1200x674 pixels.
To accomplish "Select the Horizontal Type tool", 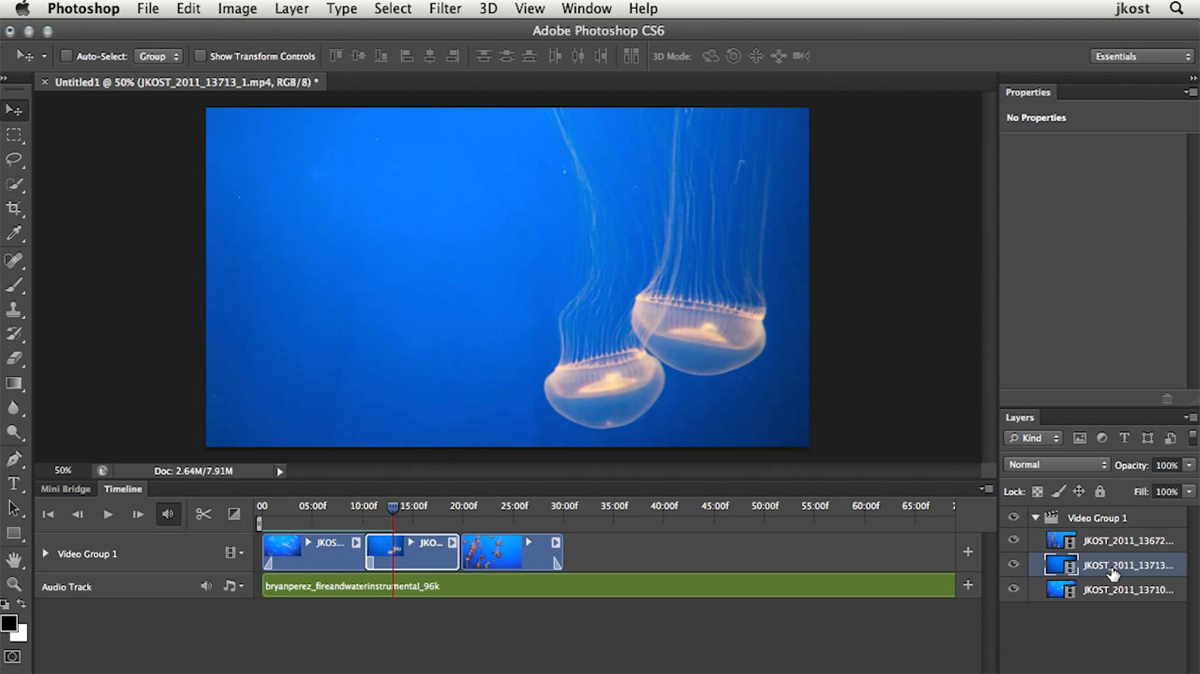I will pos(14,484).
